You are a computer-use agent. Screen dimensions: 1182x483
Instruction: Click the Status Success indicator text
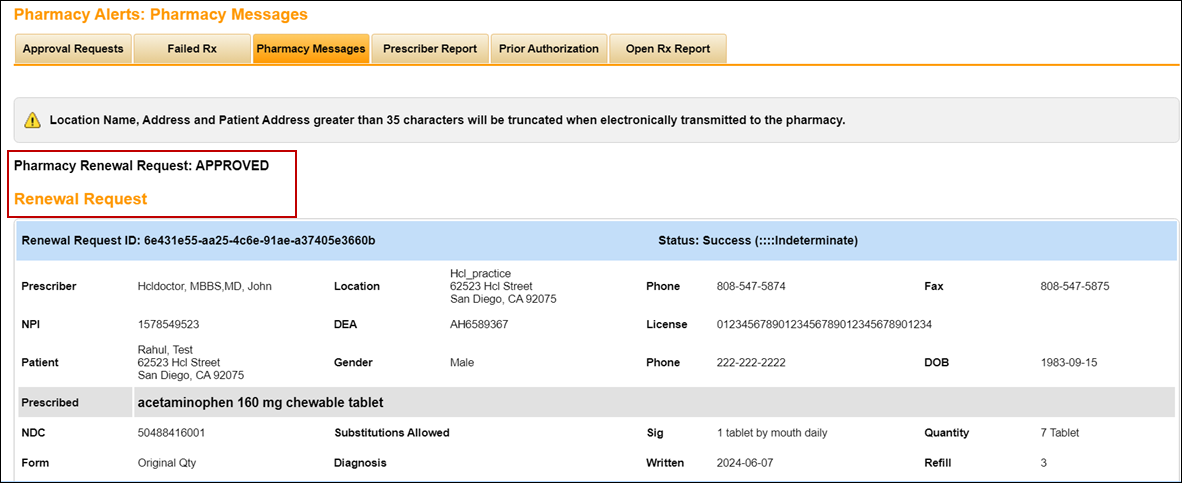point(758,241)
